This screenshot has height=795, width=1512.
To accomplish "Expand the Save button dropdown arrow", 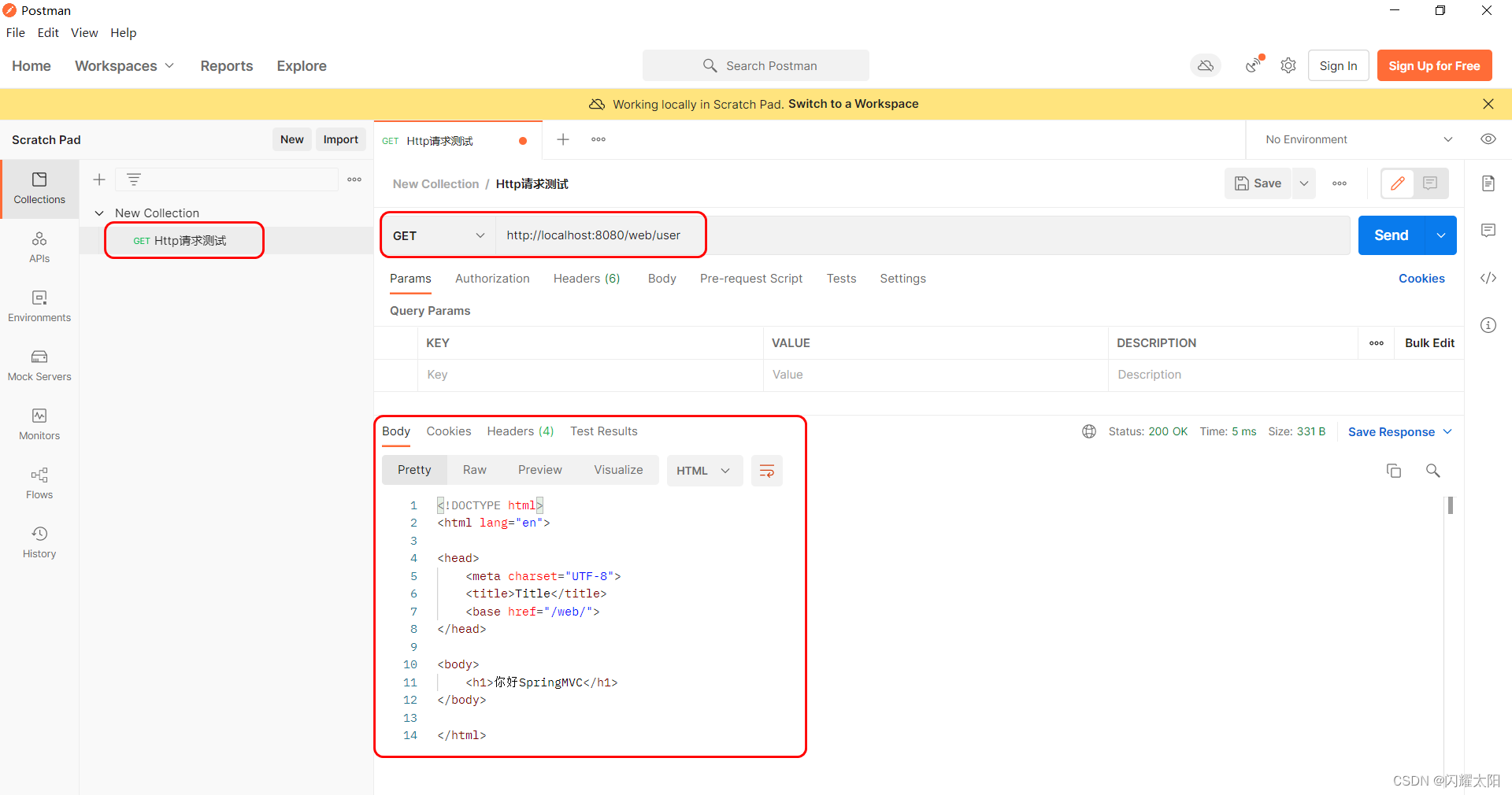I will (x=1304, y=183).
